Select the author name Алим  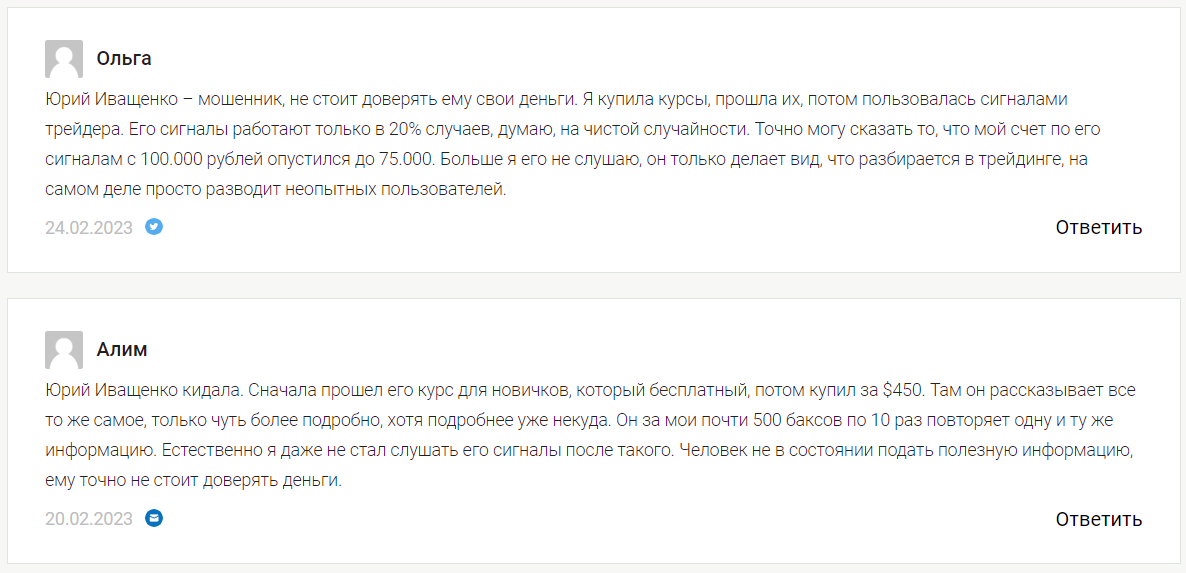pos(122,349)
